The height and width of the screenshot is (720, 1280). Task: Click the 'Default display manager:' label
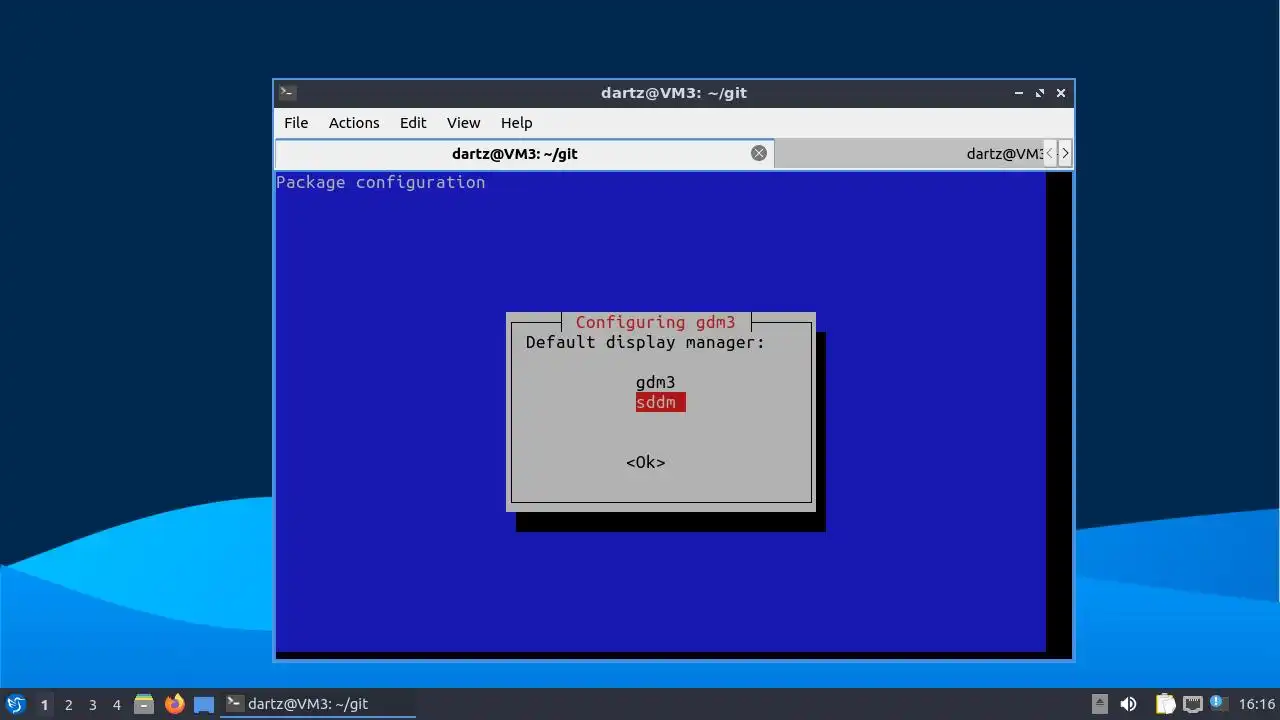[645, 342]
